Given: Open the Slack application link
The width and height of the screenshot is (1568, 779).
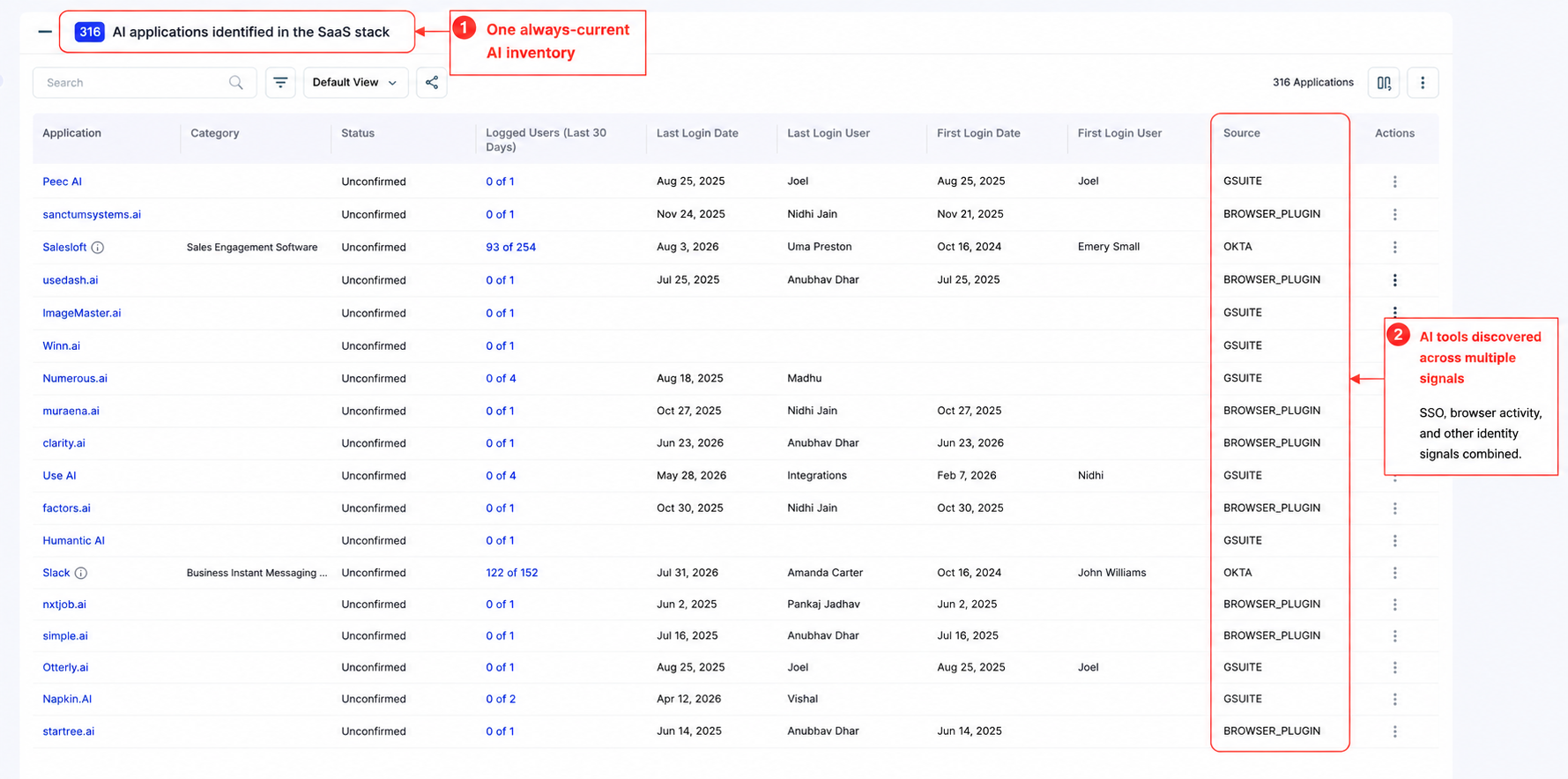Looking at the screenshot, I should point(56,573).
